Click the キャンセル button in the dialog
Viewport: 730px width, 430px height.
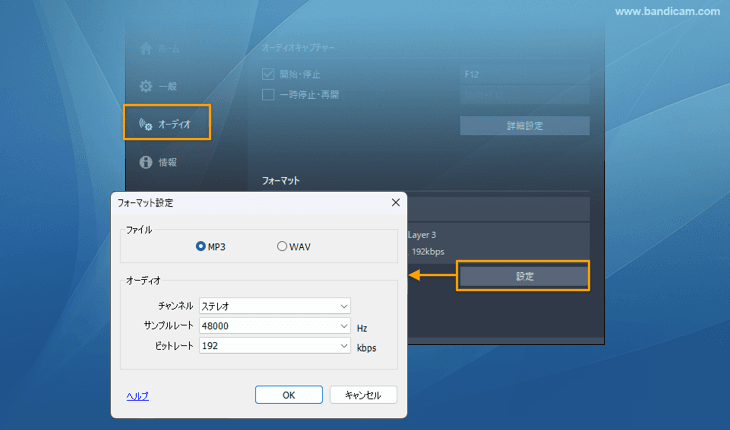[x=363, y=395]
